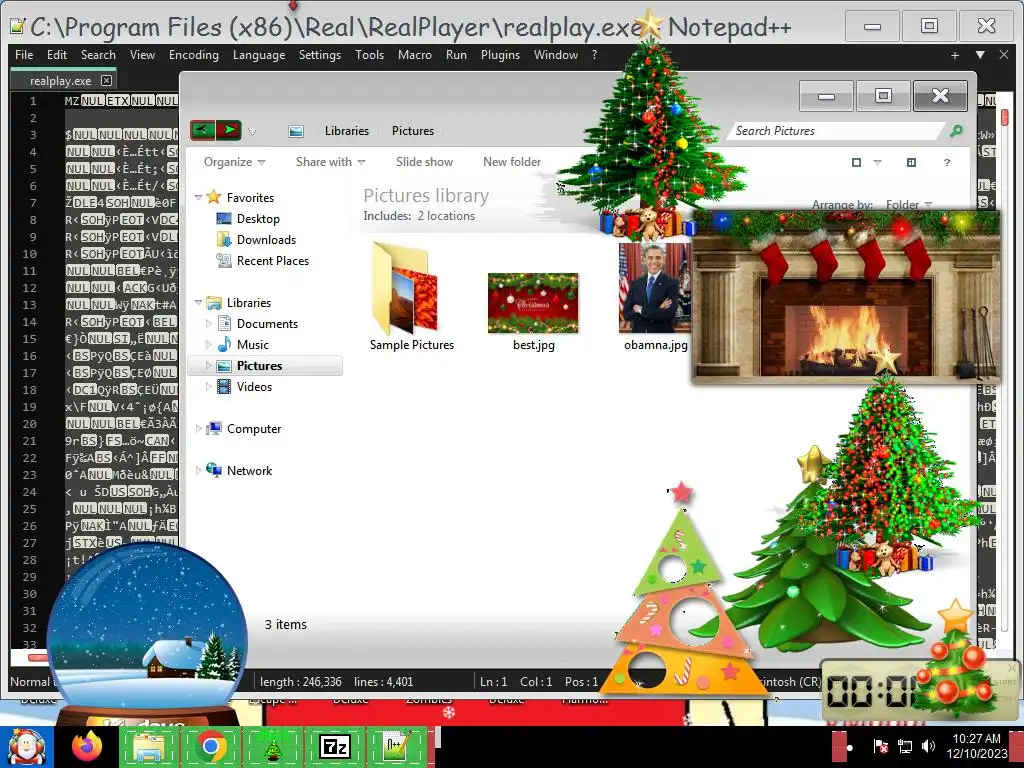Click the green search magnifier icon

click(x=956, y=131)
